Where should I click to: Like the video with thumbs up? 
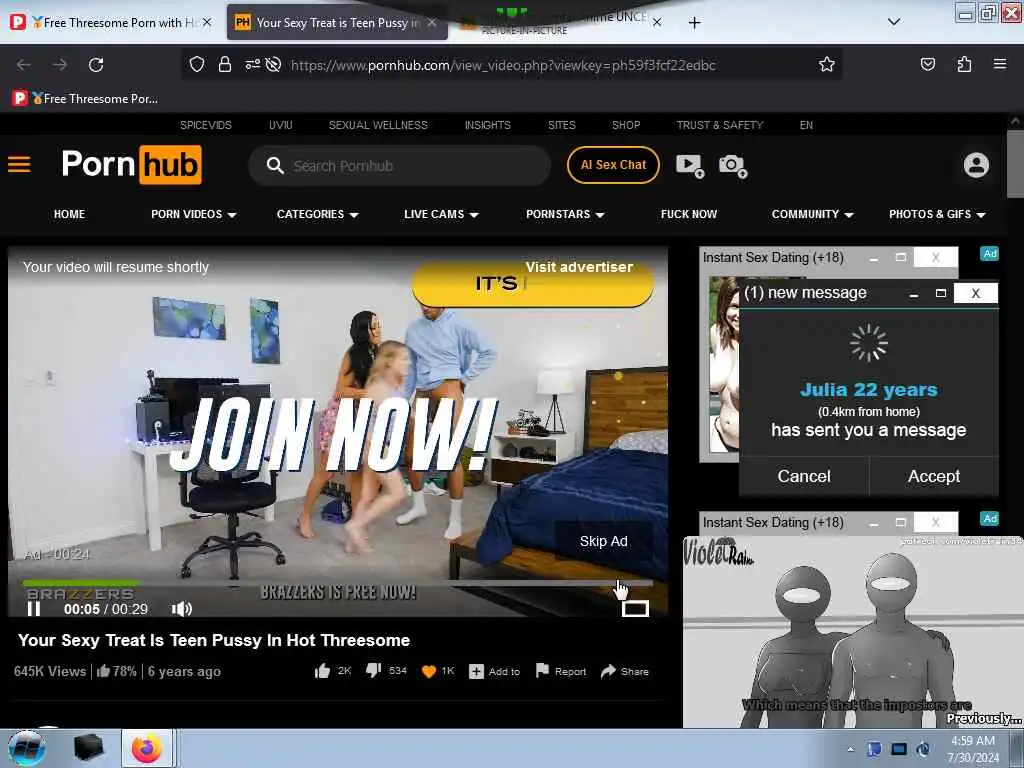coord(322,671)
